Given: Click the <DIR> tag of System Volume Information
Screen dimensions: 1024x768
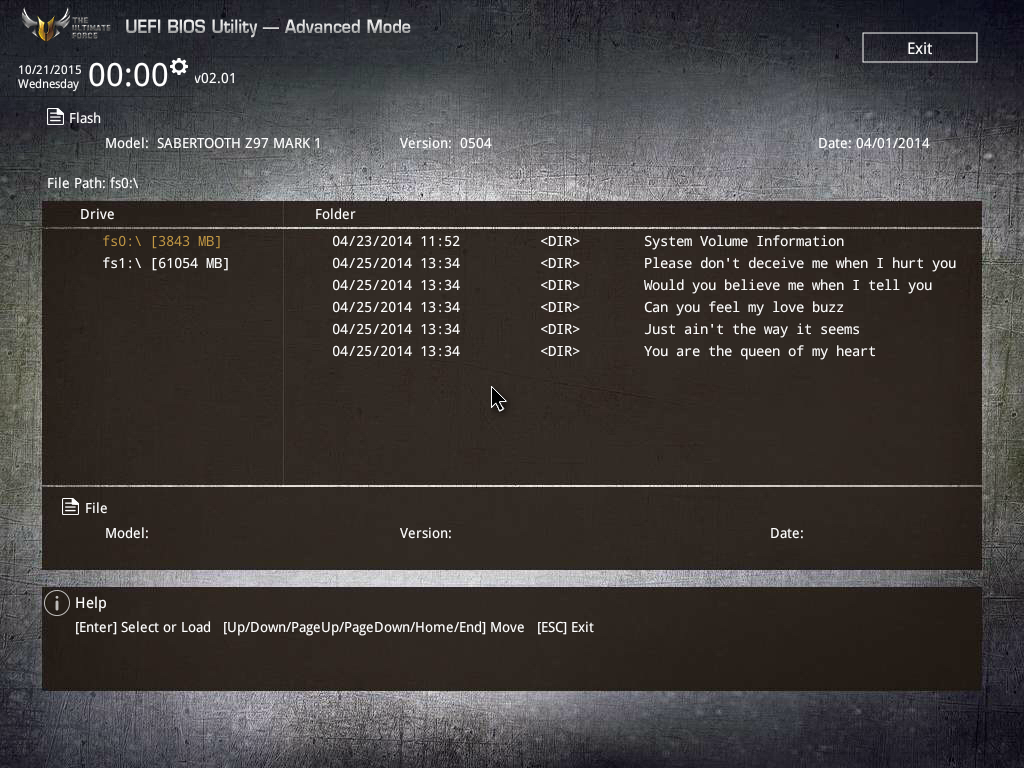Looking at the screenshot, I should [x=560, y=241].
